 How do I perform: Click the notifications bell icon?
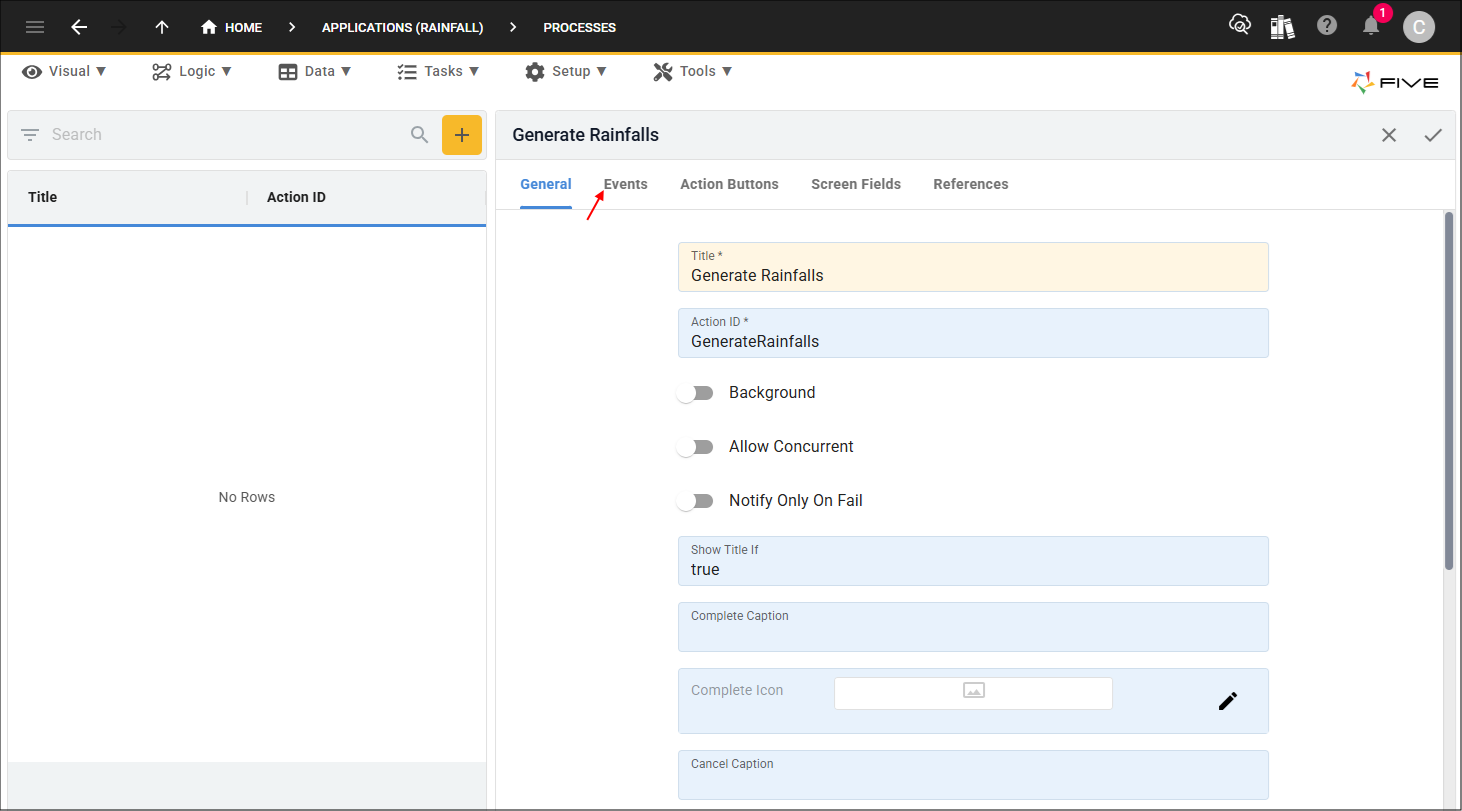(1371, 26)
